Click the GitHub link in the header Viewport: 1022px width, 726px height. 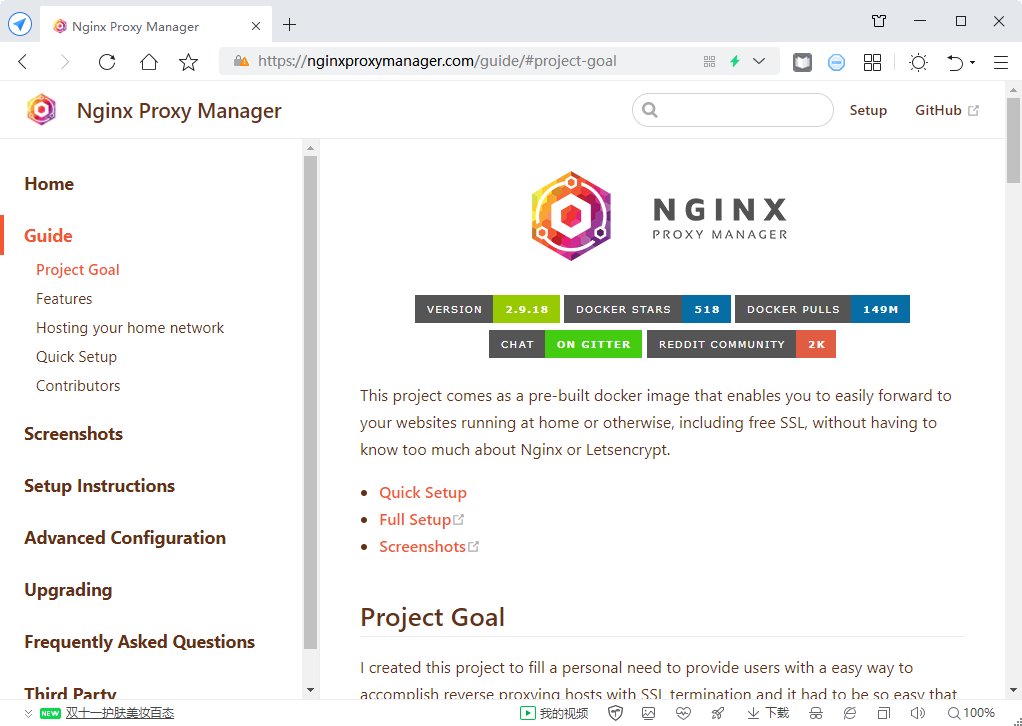pyautogui.click(x=940, y=110)
